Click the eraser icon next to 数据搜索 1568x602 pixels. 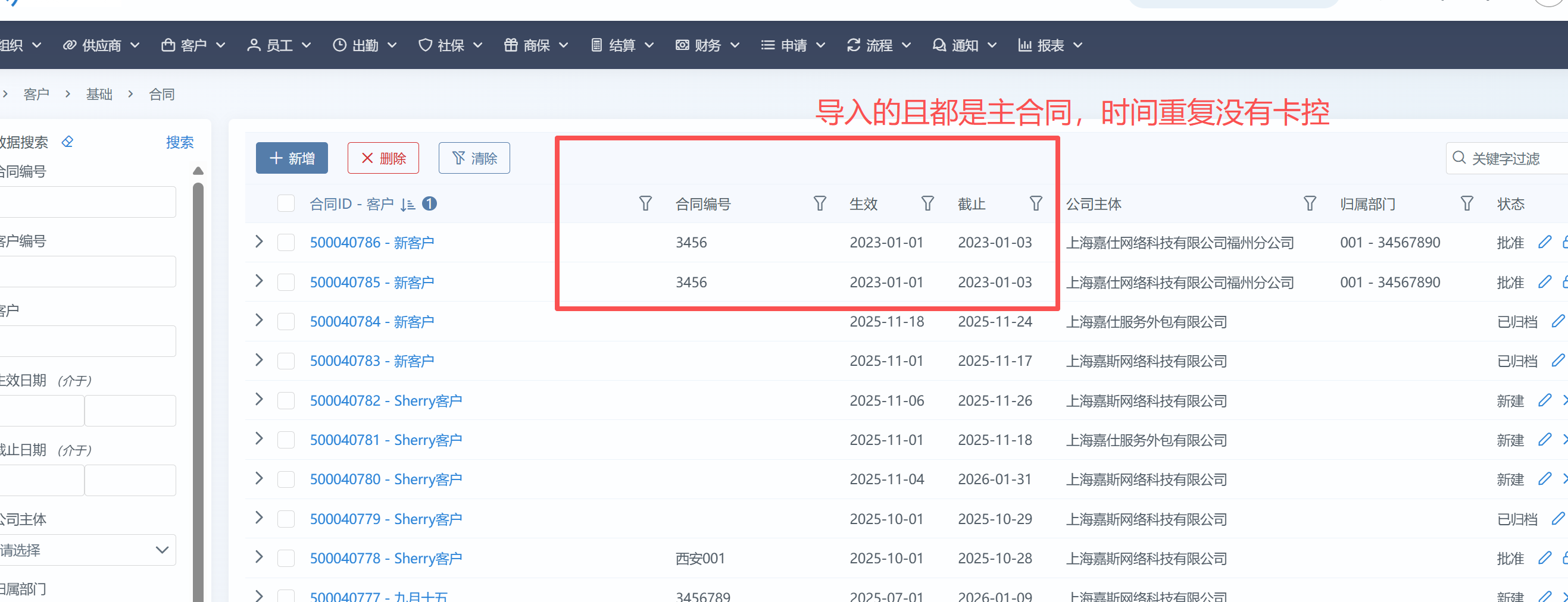(67, 142)
